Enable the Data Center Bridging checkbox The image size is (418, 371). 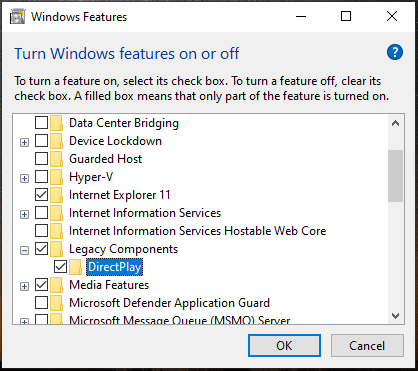(x=41, y=123)
